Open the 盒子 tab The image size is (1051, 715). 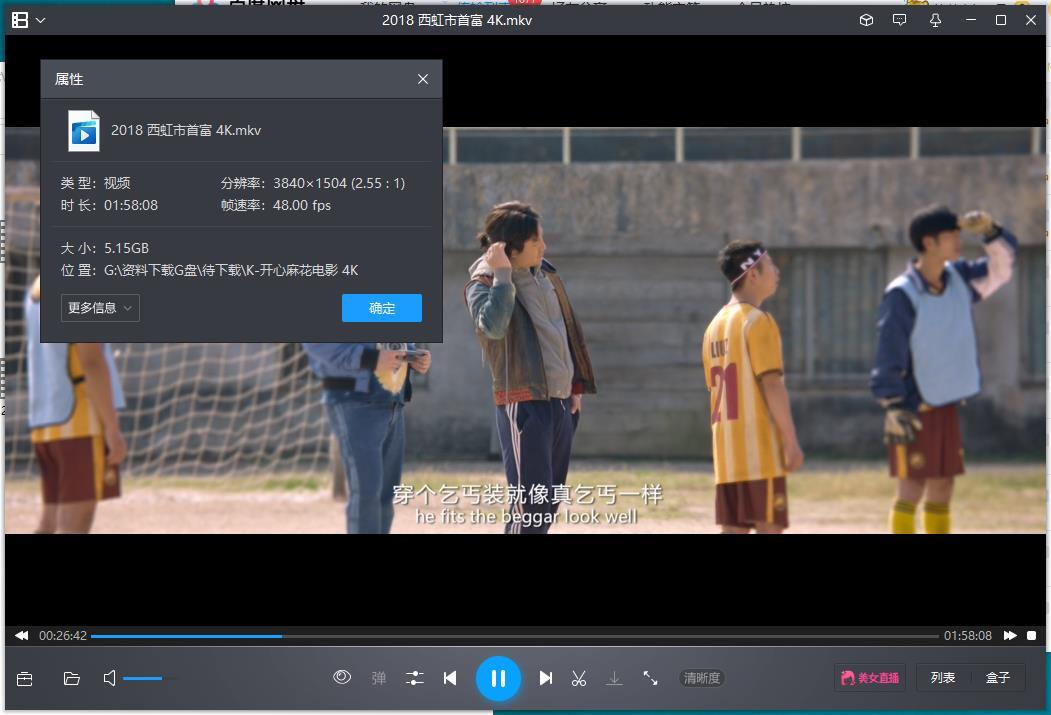998,678
